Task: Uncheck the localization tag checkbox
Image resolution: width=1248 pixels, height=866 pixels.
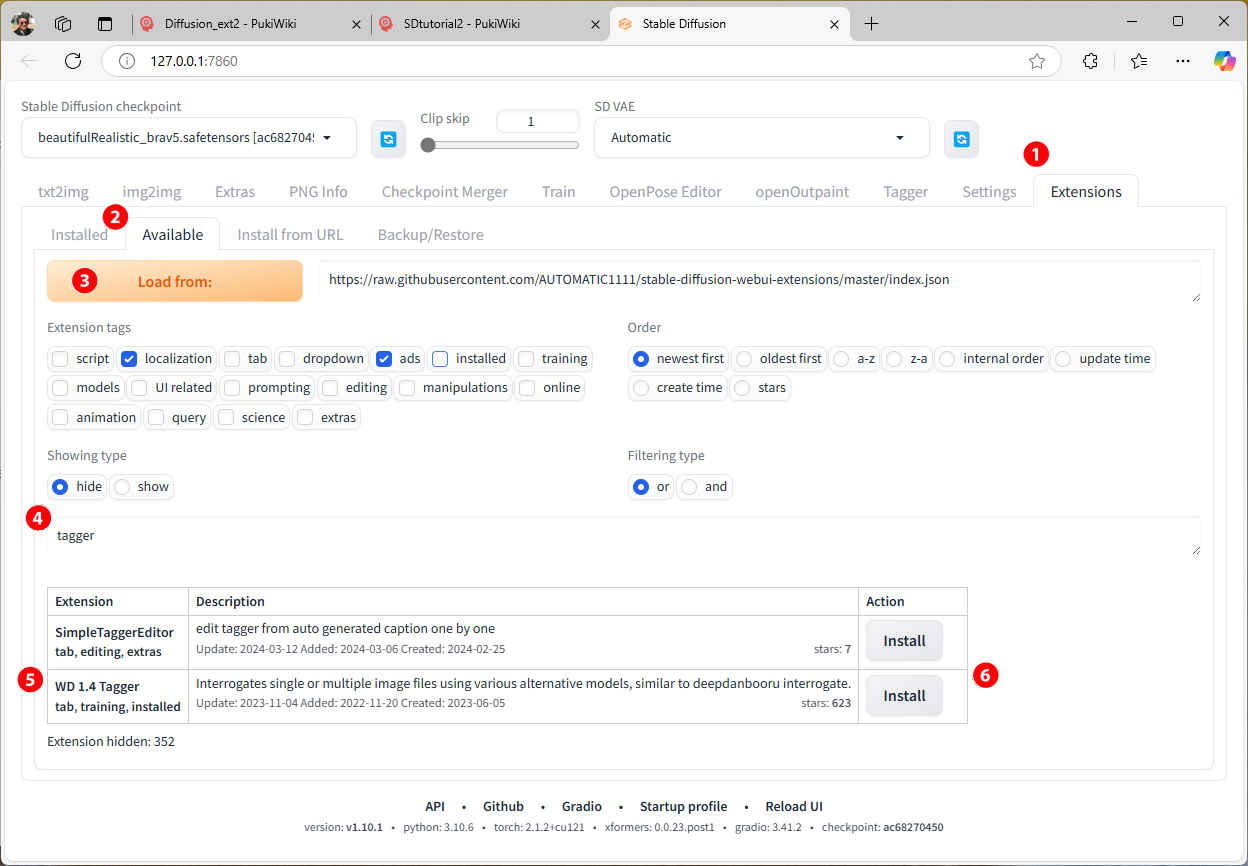Action: pyautogui.click(x=129, y=358)
